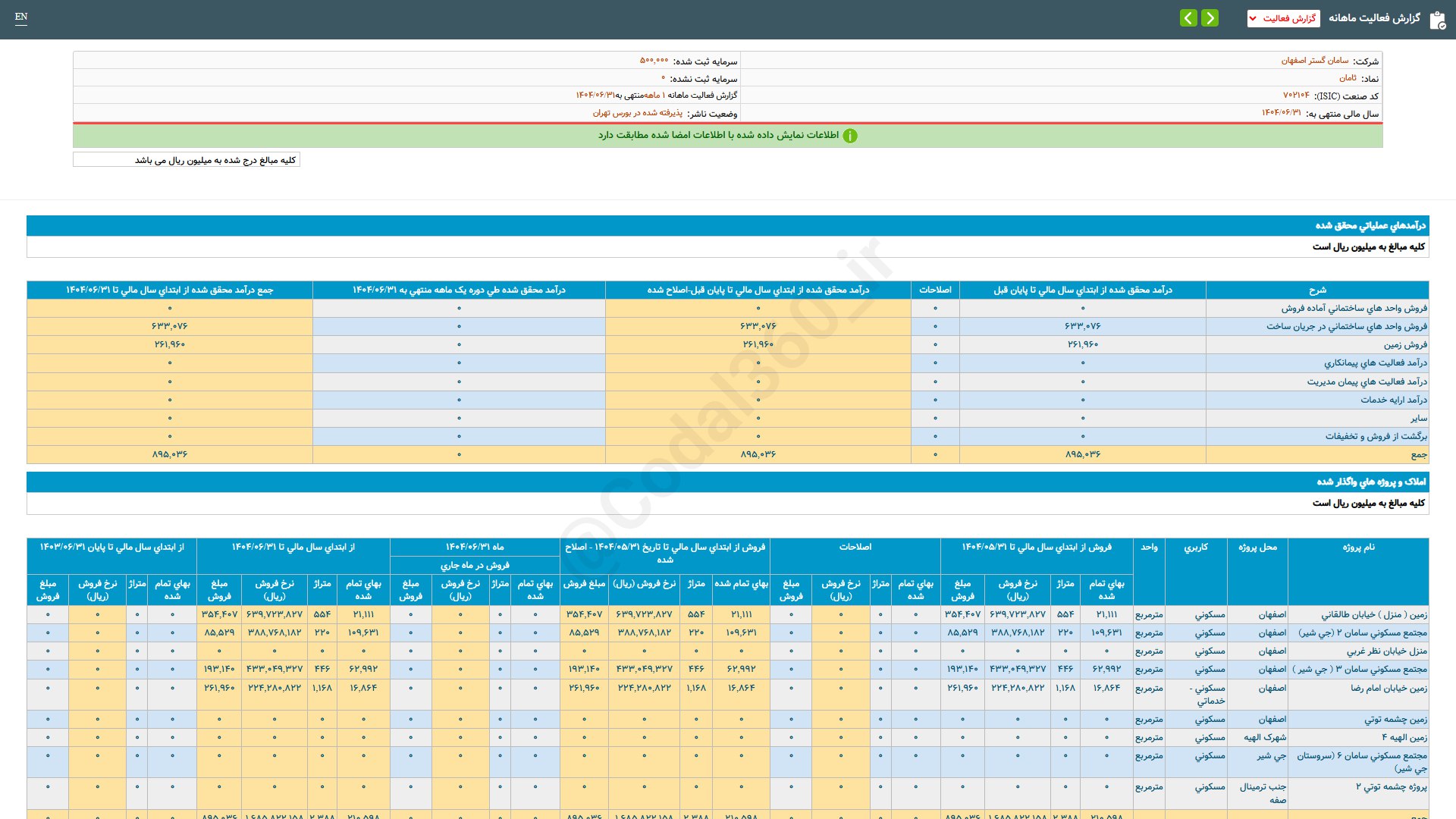
Task: Click the ISIC industry code 701104
Action: [x=1296, y=96]
